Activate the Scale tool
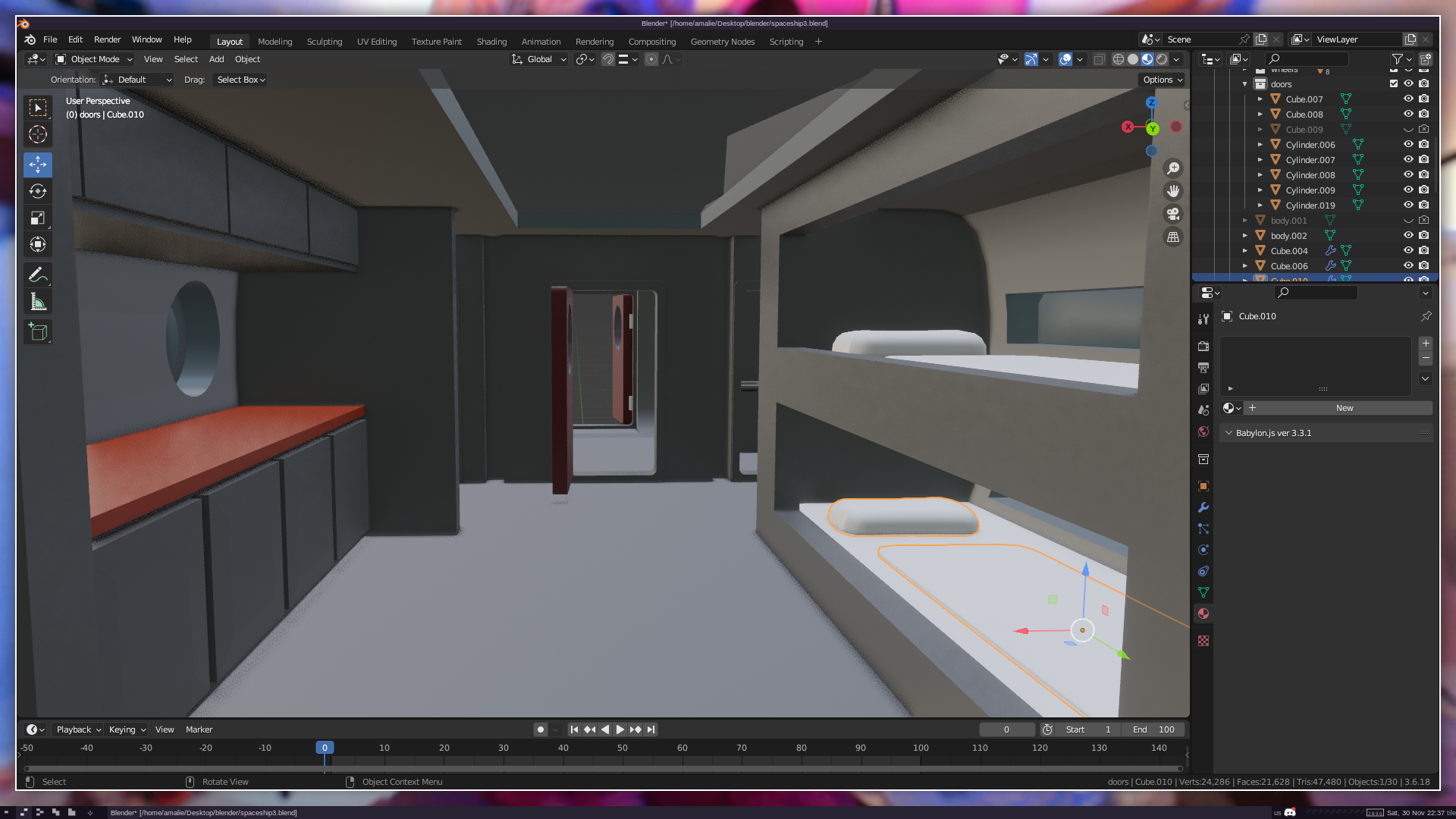1456x819 pixels. click(x=38, y=218)
